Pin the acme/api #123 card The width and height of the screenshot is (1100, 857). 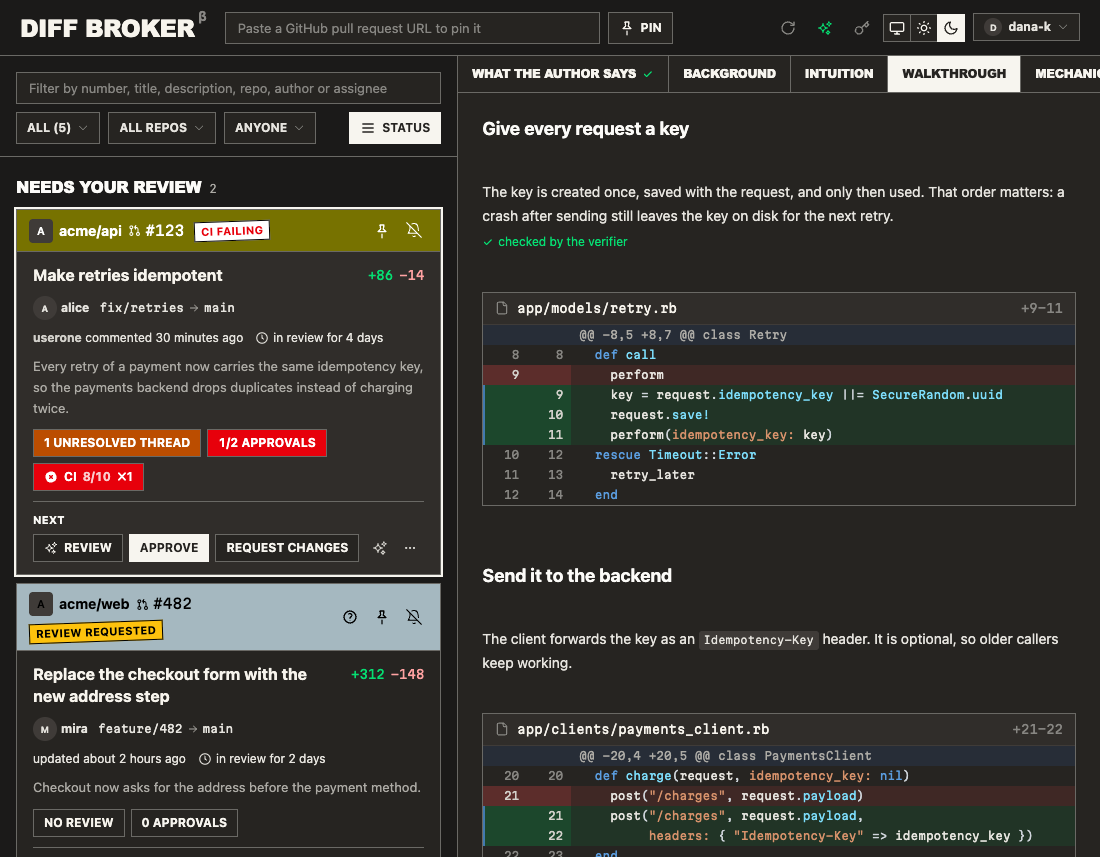(382, 230)
